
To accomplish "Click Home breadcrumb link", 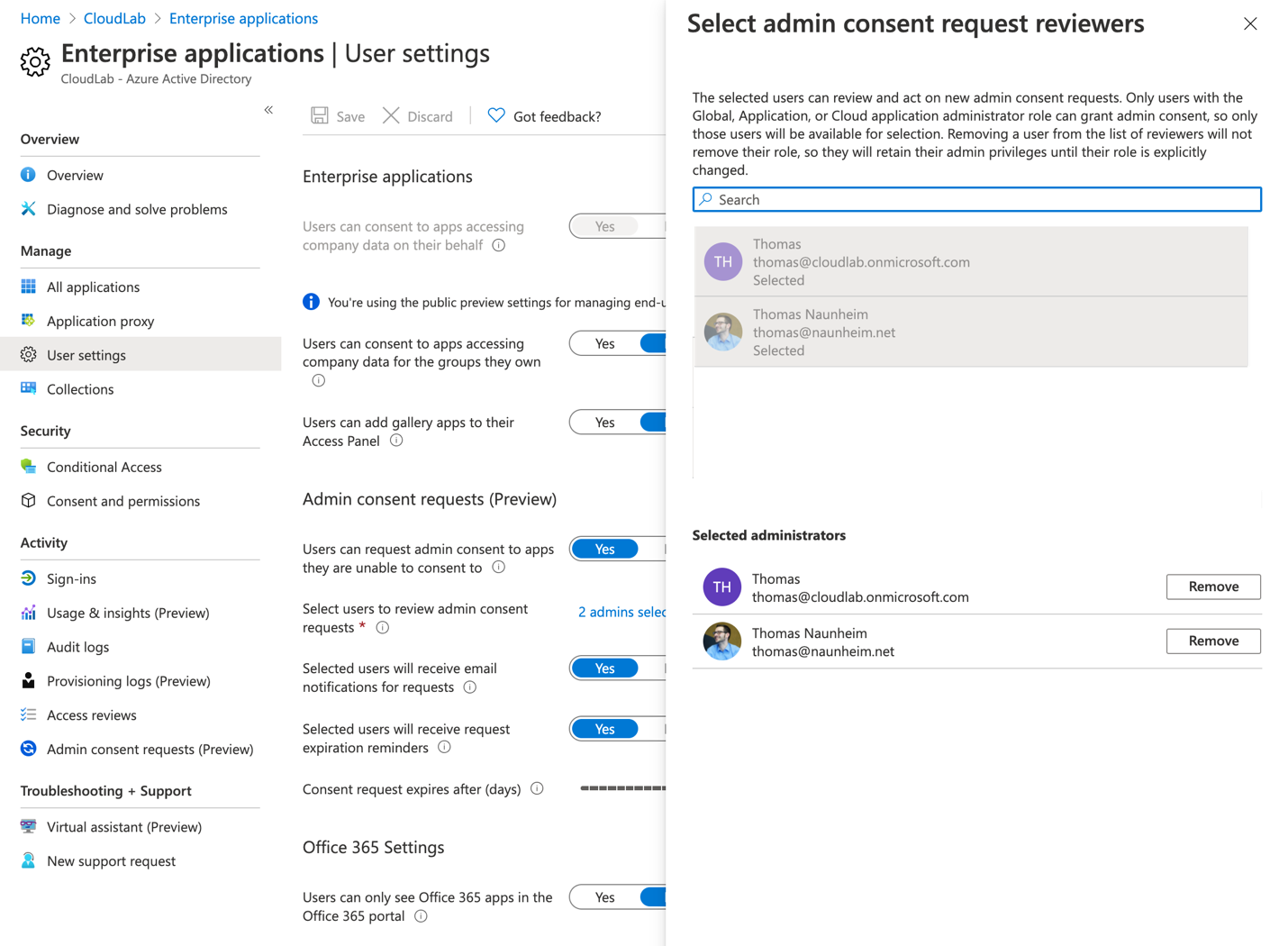I will [x=41, y=18].
